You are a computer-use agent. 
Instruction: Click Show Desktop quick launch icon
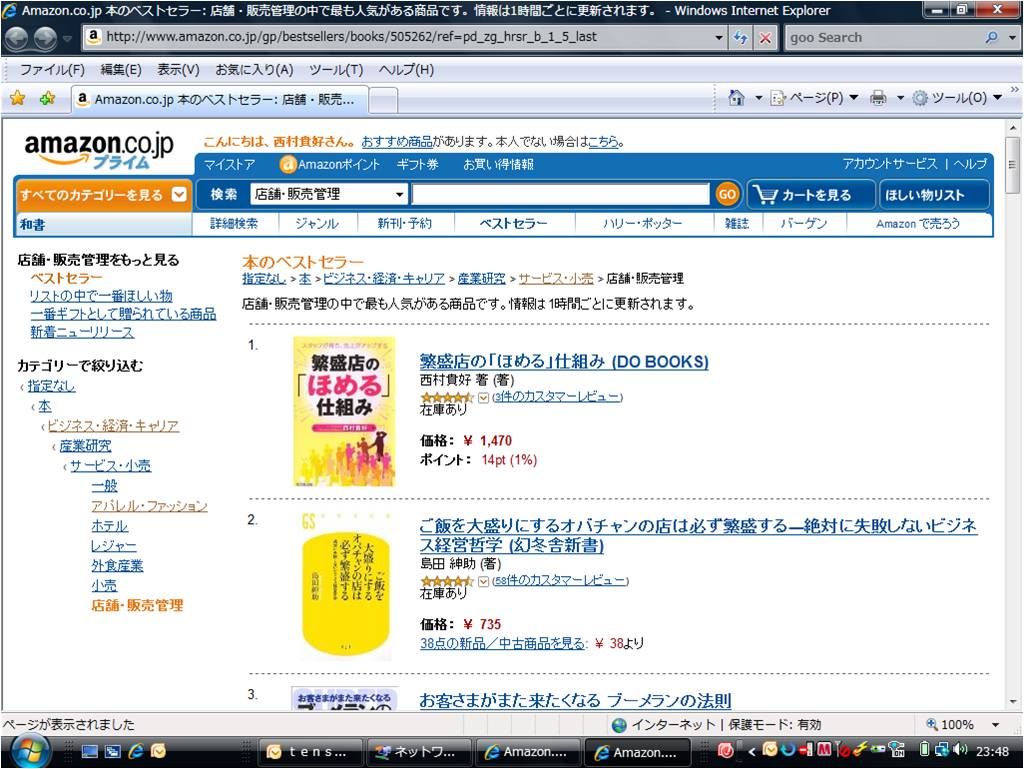coord(89,751)
